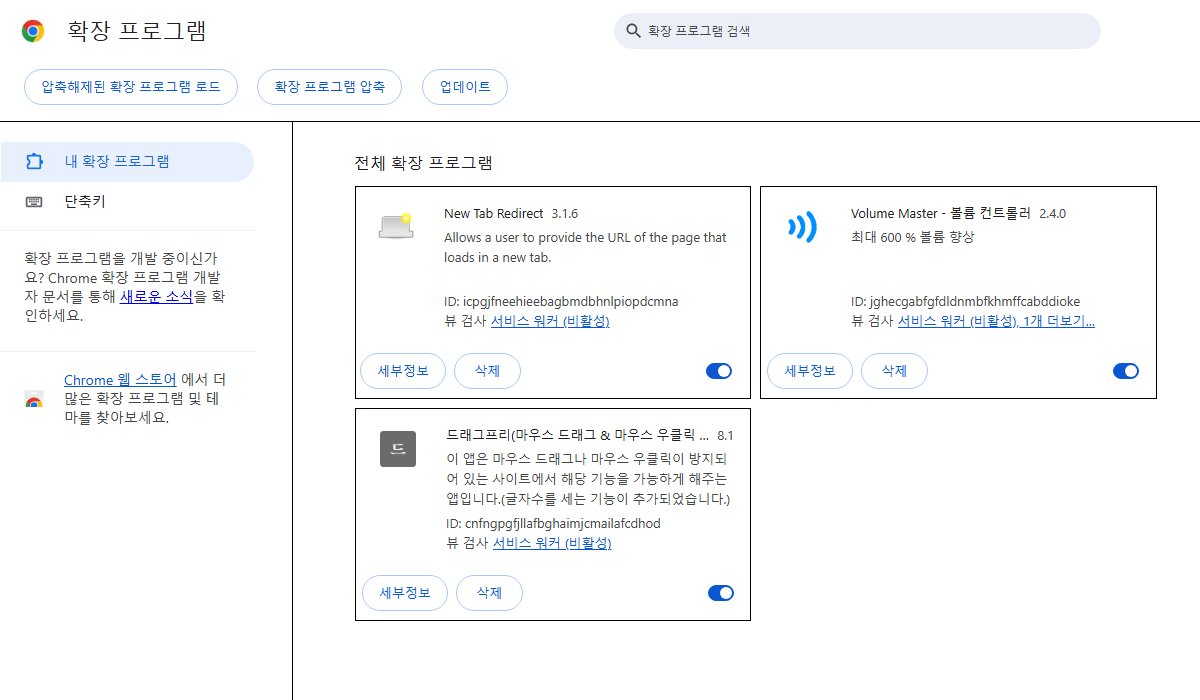The height and width of the screenshot is (700, 1200).
Task: Click the Chrome logo beside 확장 프로그램 title
Action: click(x=33, y=31)
